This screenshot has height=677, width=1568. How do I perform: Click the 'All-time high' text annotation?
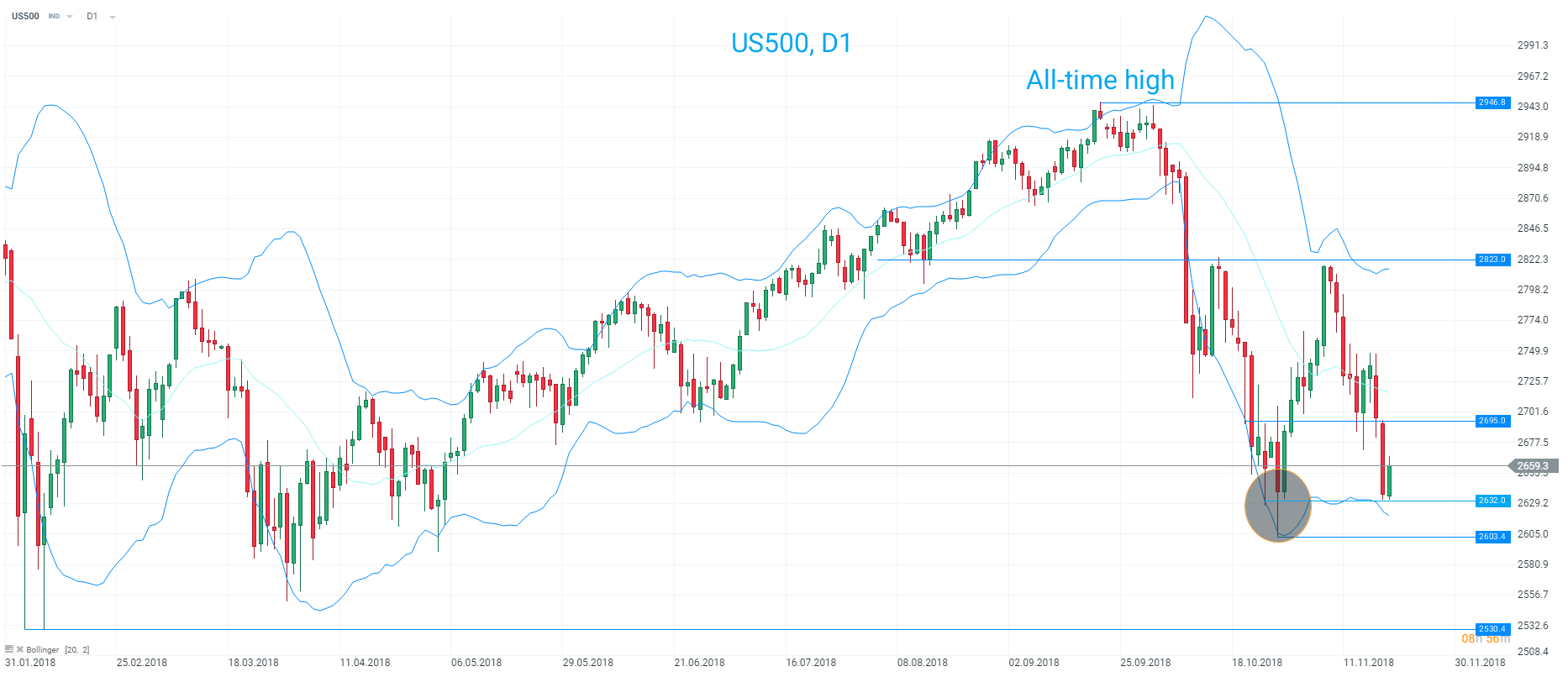click(1100, 80)
